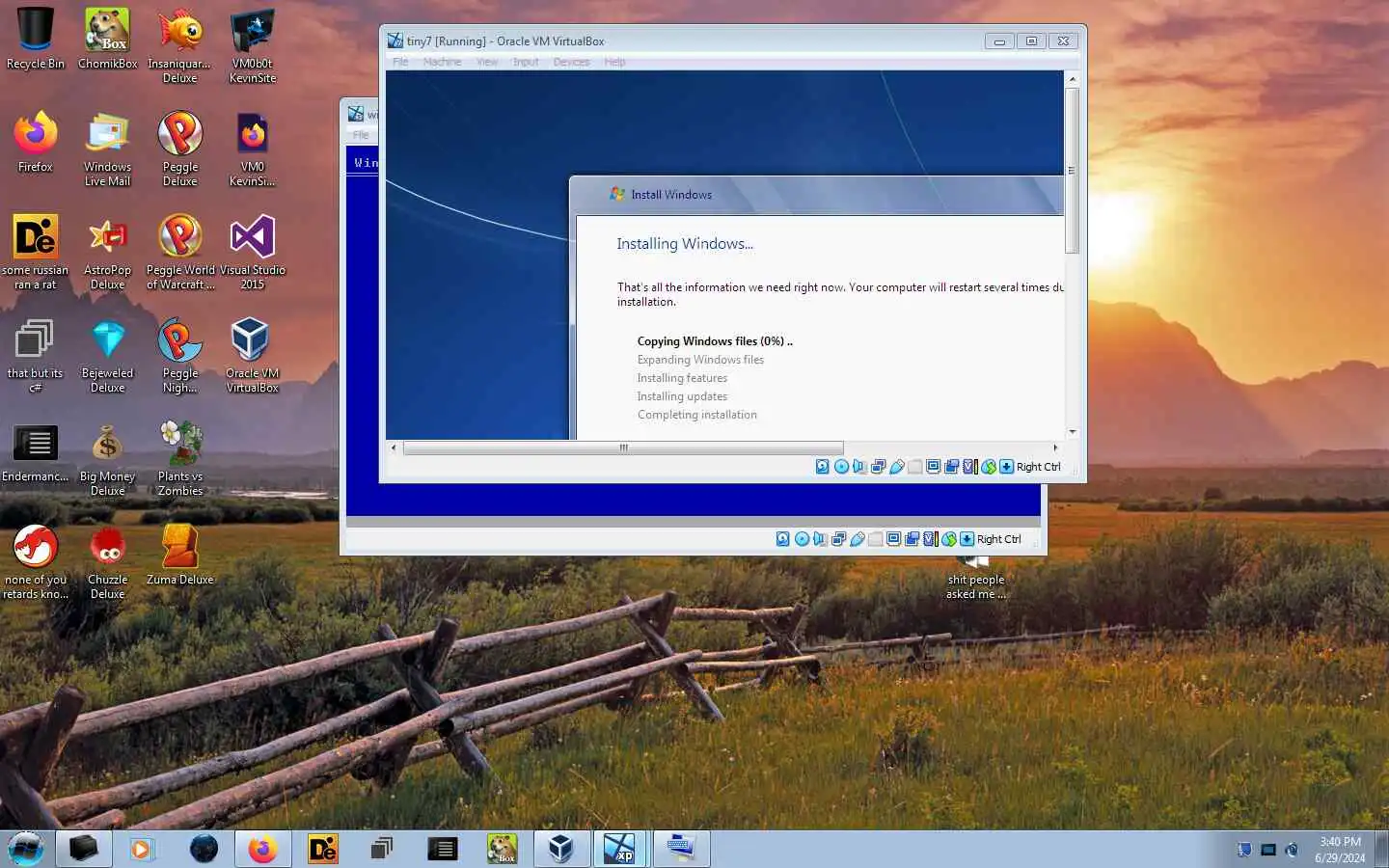Select AstroPop Deluxe desktop icon
Screen dimensions: 1389x868
107,253
